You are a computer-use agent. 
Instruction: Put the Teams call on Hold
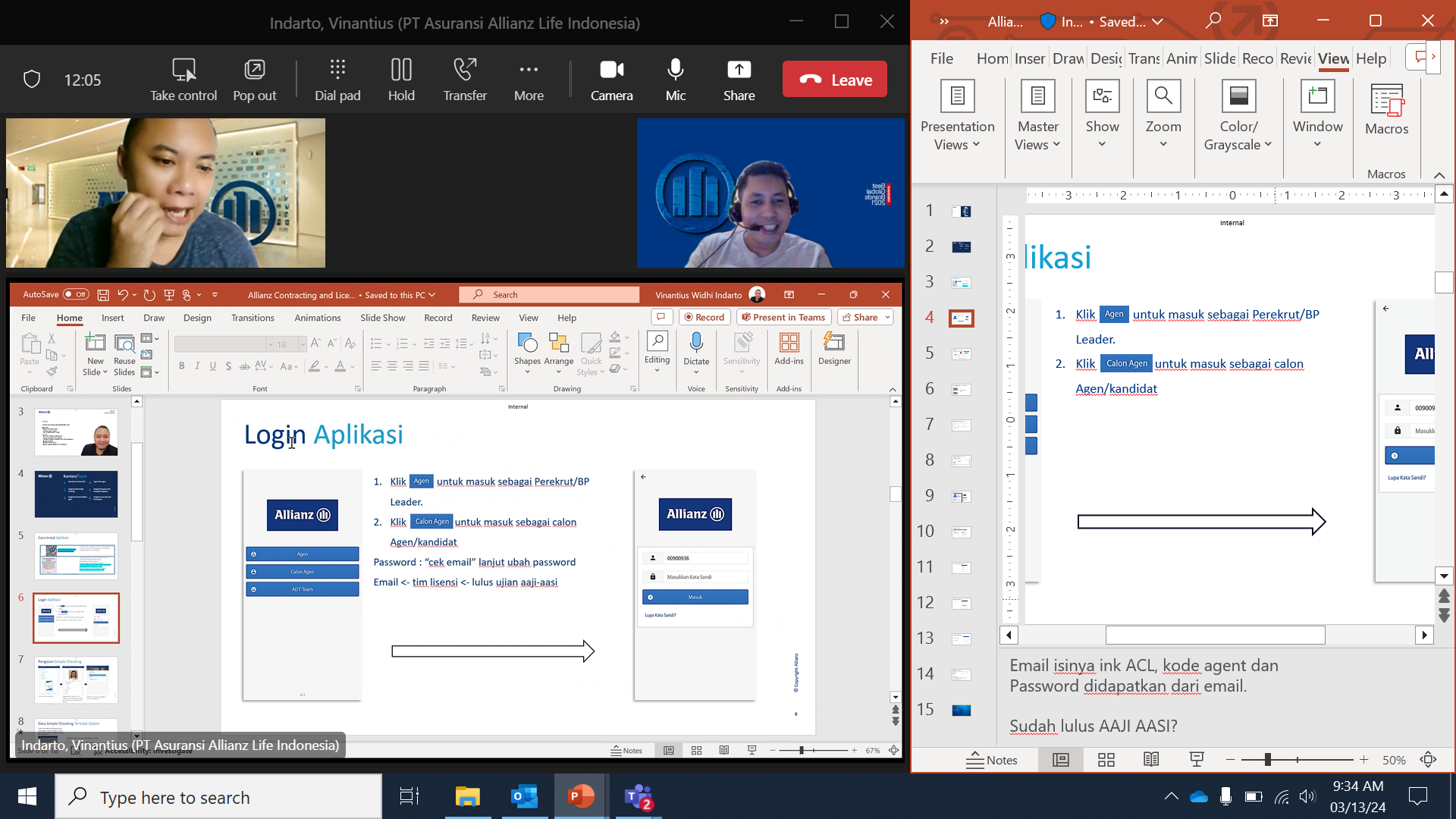pos(401,80)
